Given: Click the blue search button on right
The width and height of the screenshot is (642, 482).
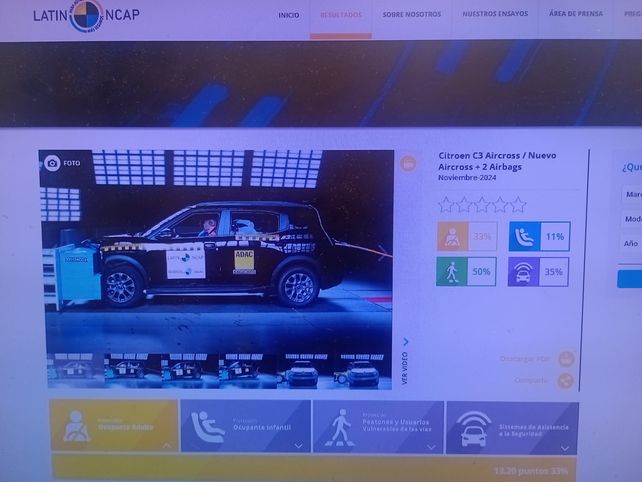Looking at the screenshot, I should tap(630, 279).
